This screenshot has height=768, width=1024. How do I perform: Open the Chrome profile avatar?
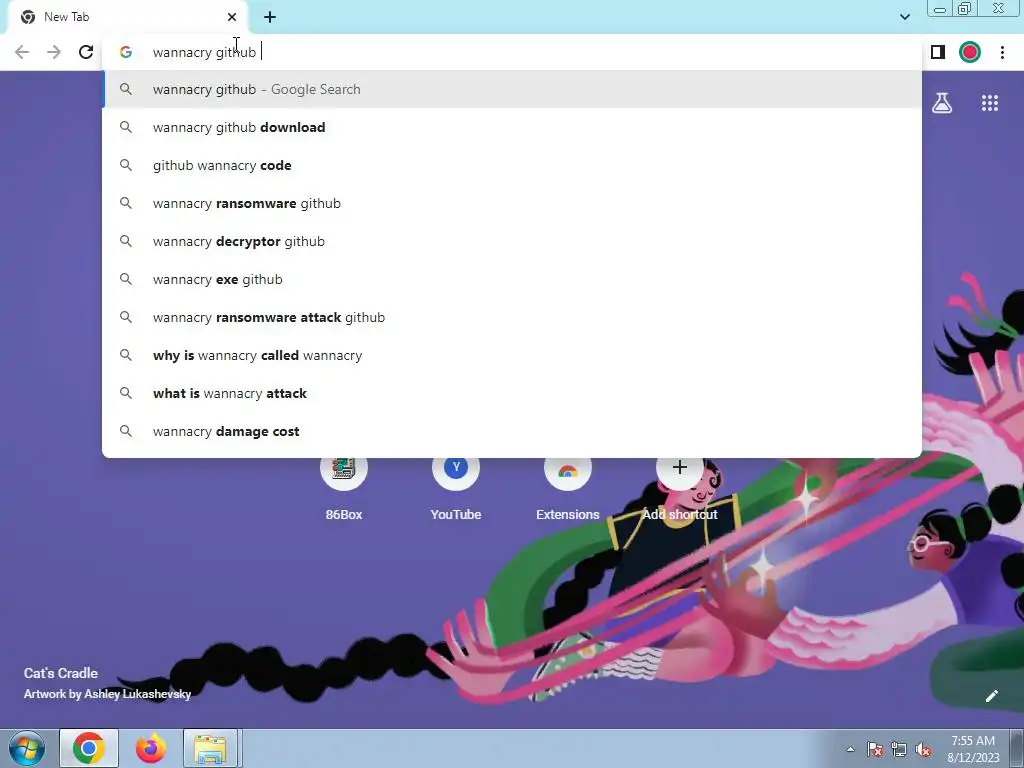click(970, 52)
